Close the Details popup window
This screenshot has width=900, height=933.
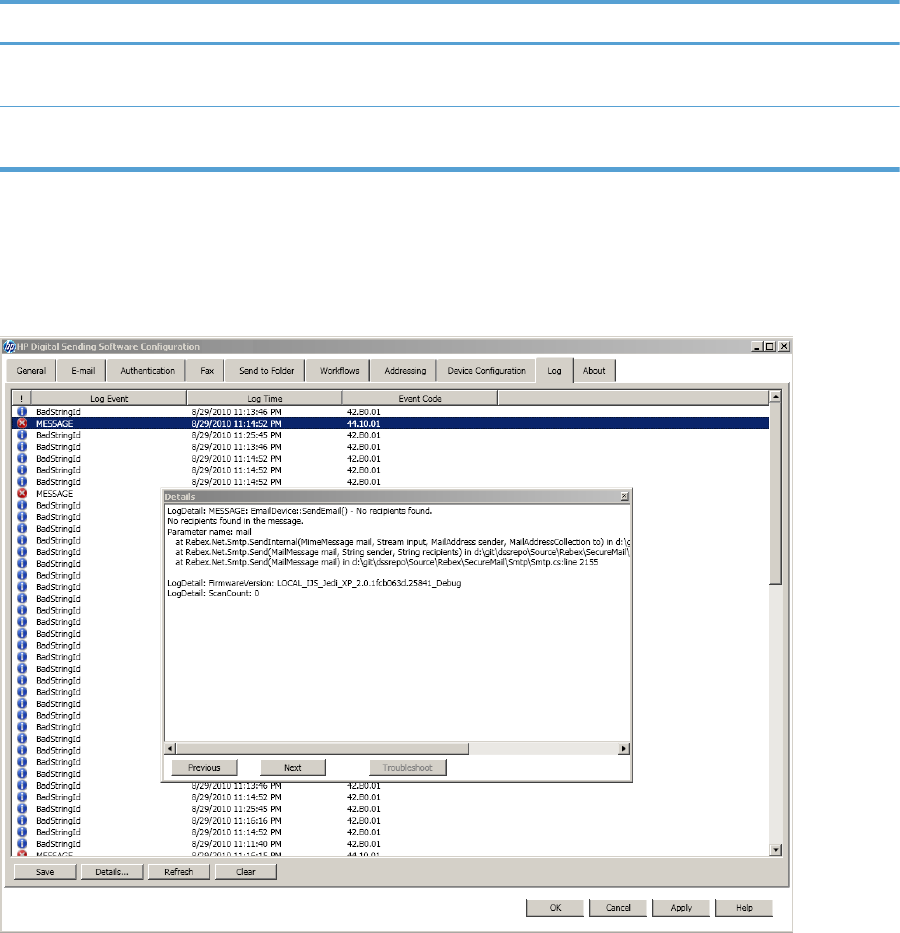624,496
